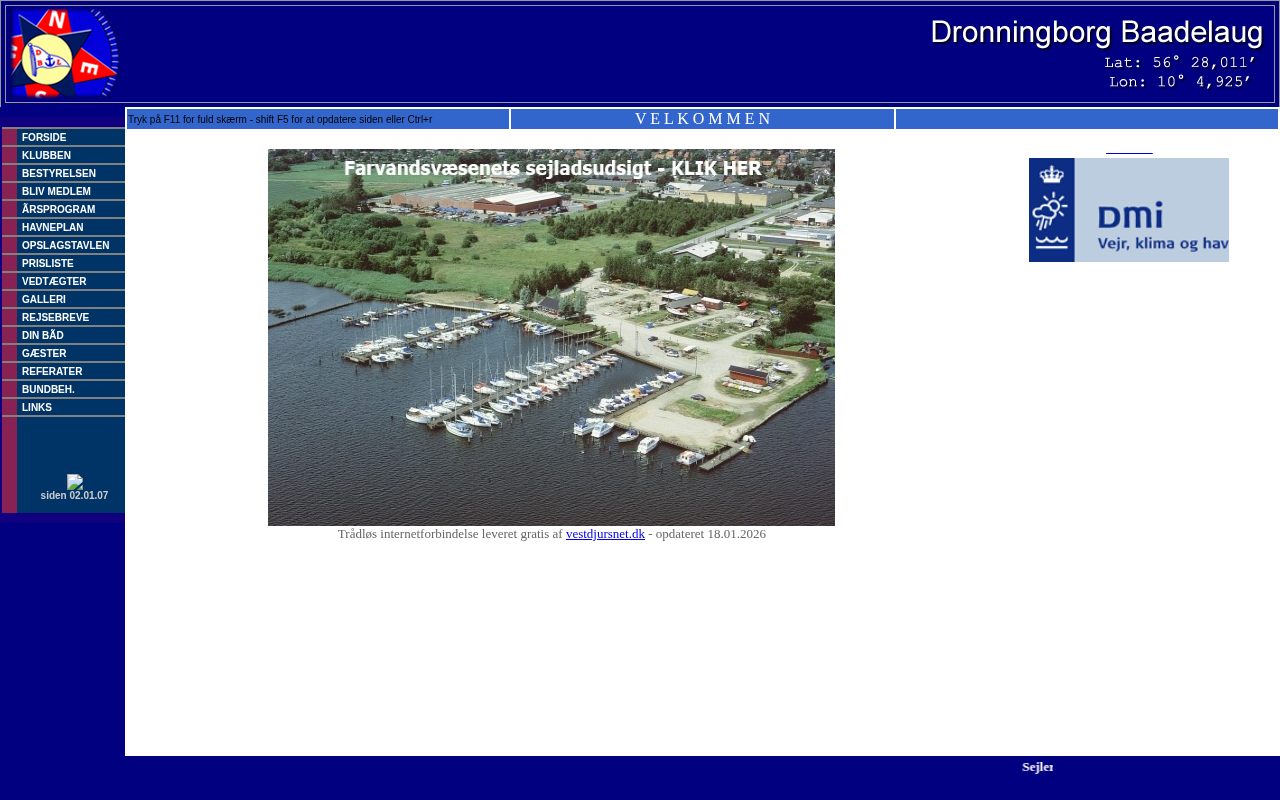Click the Dronningborg Baadelaug title banner
The height and width of the screenshot is (800, 1280).
click(x=1096, y=53)
